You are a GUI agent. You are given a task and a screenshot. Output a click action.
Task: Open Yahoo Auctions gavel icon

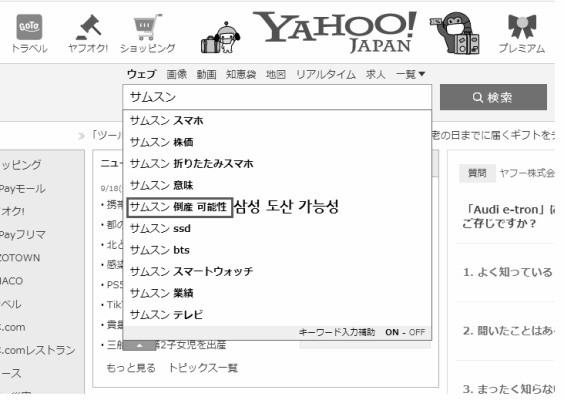coord(88,34)
